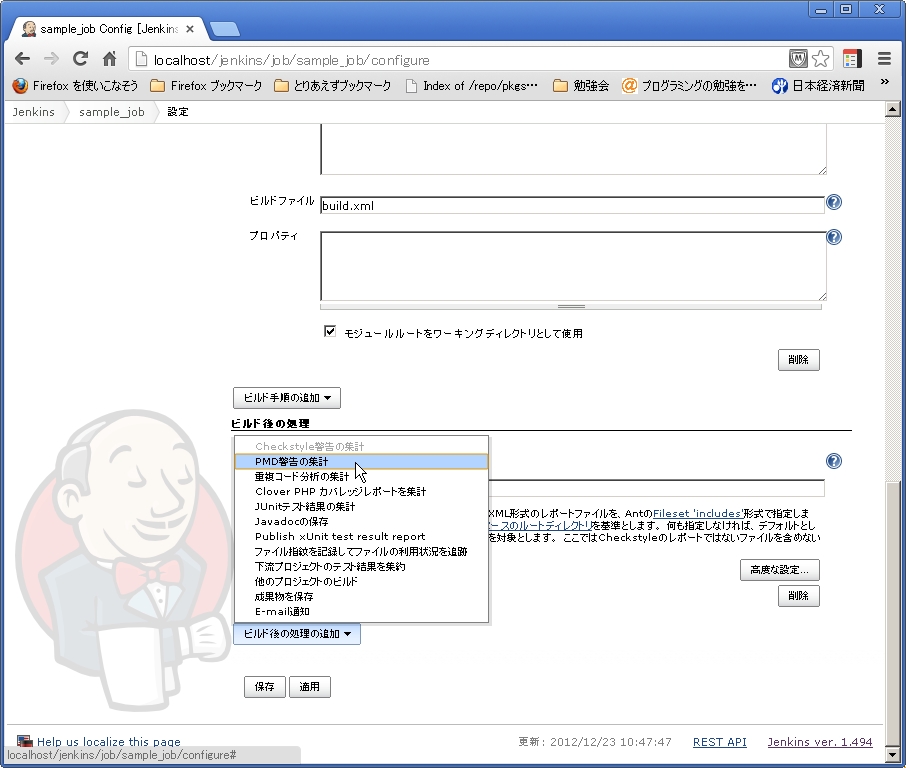Open a new browser tab

(x=224, y=29)
